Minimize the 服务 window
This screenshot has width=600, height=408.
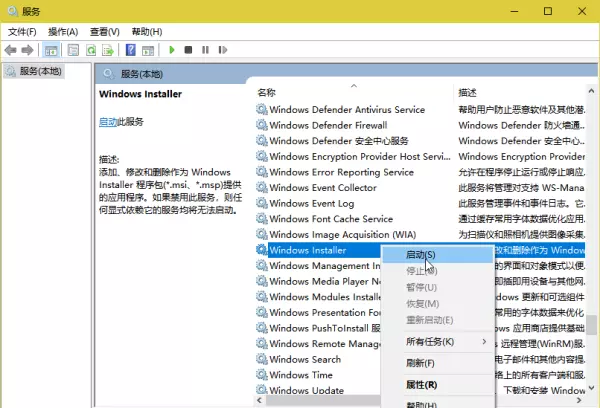[x=514, y=11]
